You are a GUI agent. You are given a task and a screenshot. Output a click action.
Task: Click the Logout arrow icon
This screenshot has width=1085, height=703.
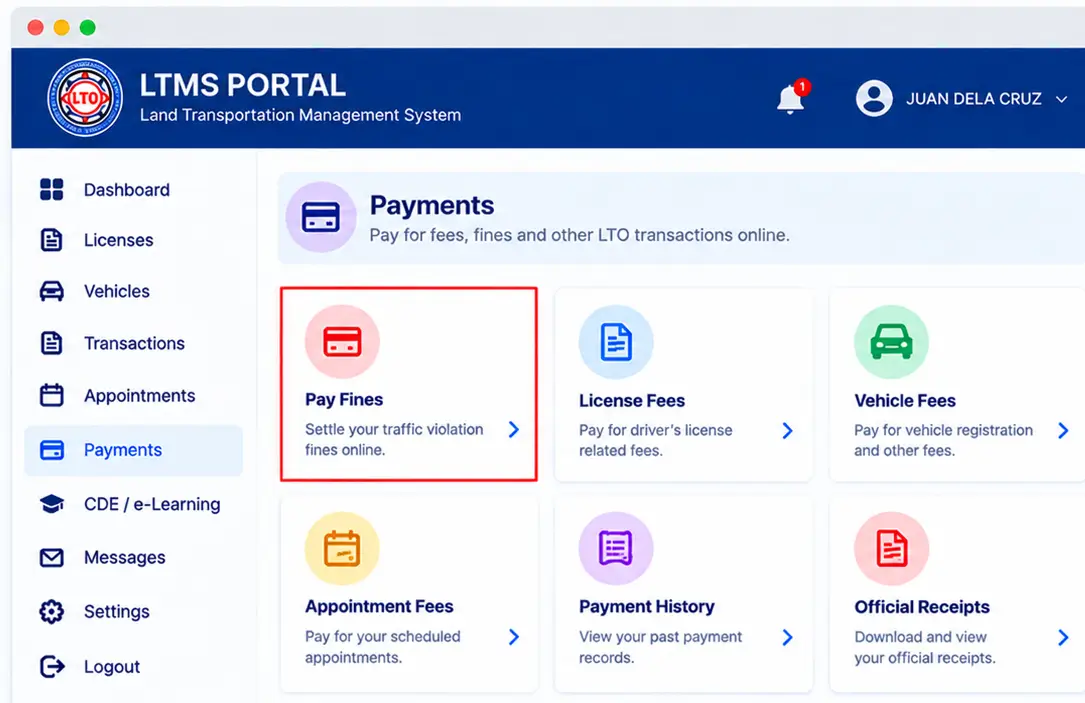[x=52, y=666]
